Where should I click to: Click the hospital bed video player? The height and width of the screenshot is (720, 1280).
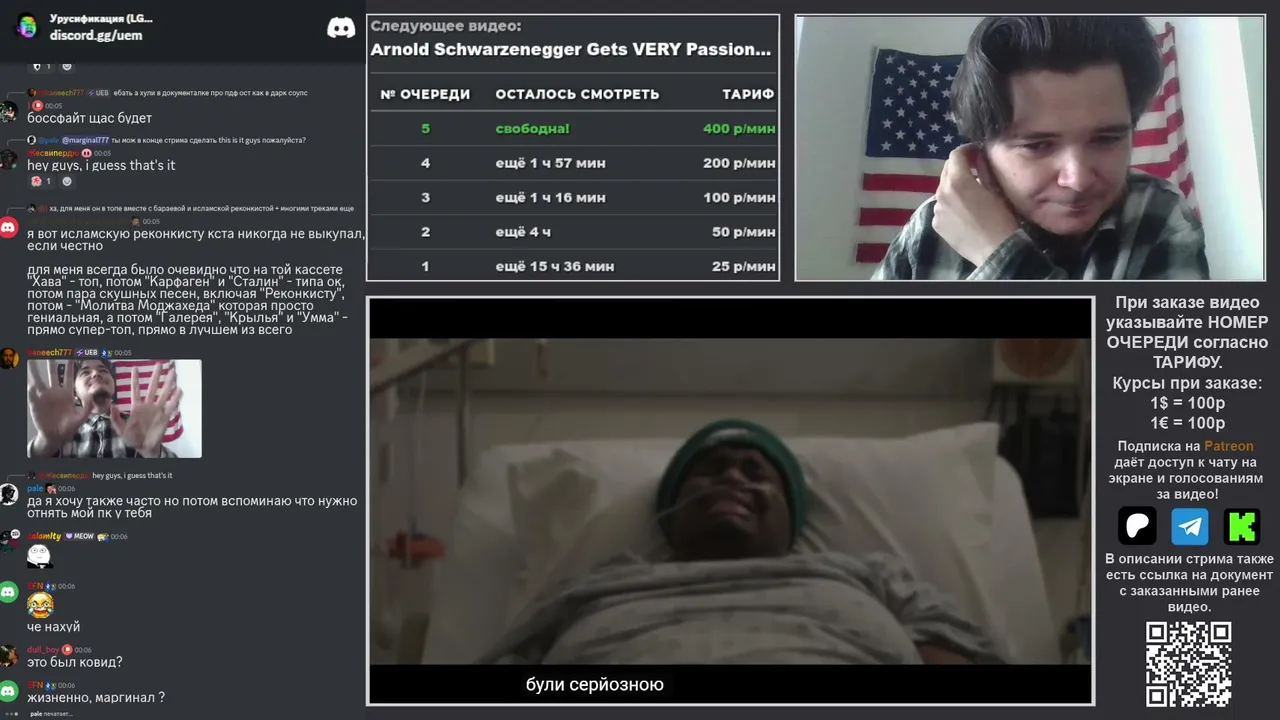tap(730, 501)
